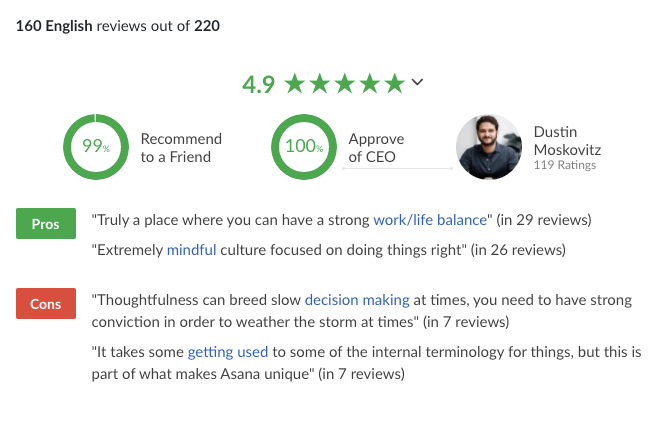Click the 4.9 overall rating number
This screenshot has width=665, height=437.
tap(258, 84)
